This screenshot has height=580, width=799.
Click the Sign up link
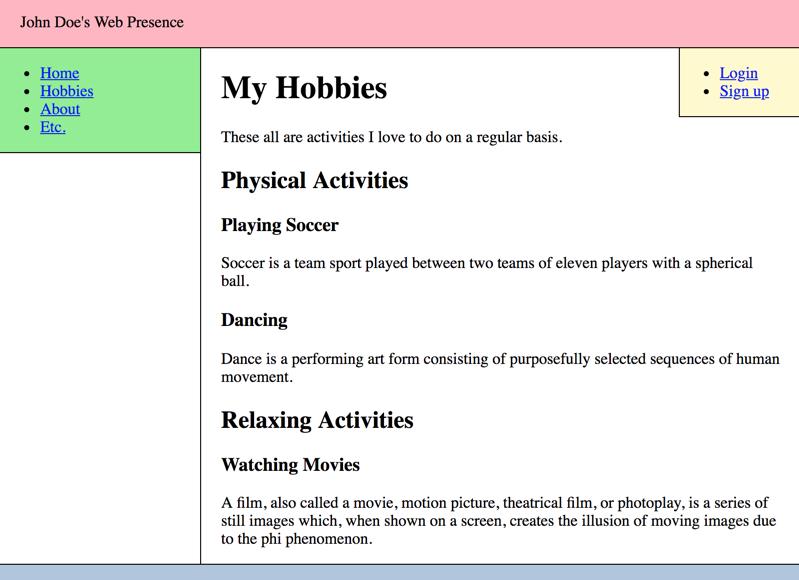point(744,91)
